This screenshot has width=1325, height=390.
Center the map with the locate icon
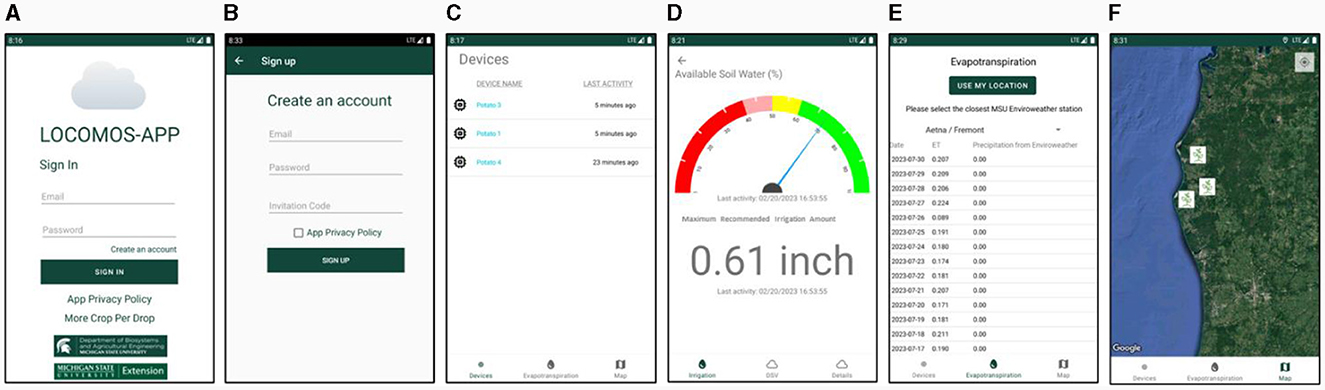[1303, 62]
